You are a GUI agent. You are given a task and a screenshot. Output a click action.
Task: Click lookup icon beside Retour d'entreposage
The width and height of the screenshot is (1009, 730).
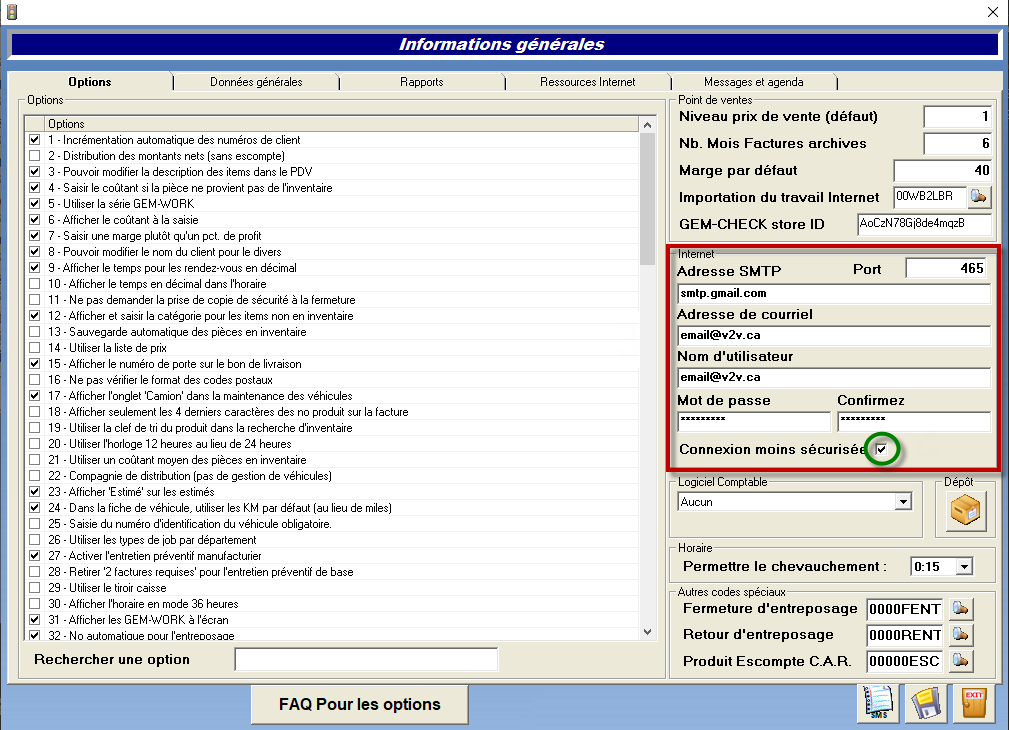(961, 635)
